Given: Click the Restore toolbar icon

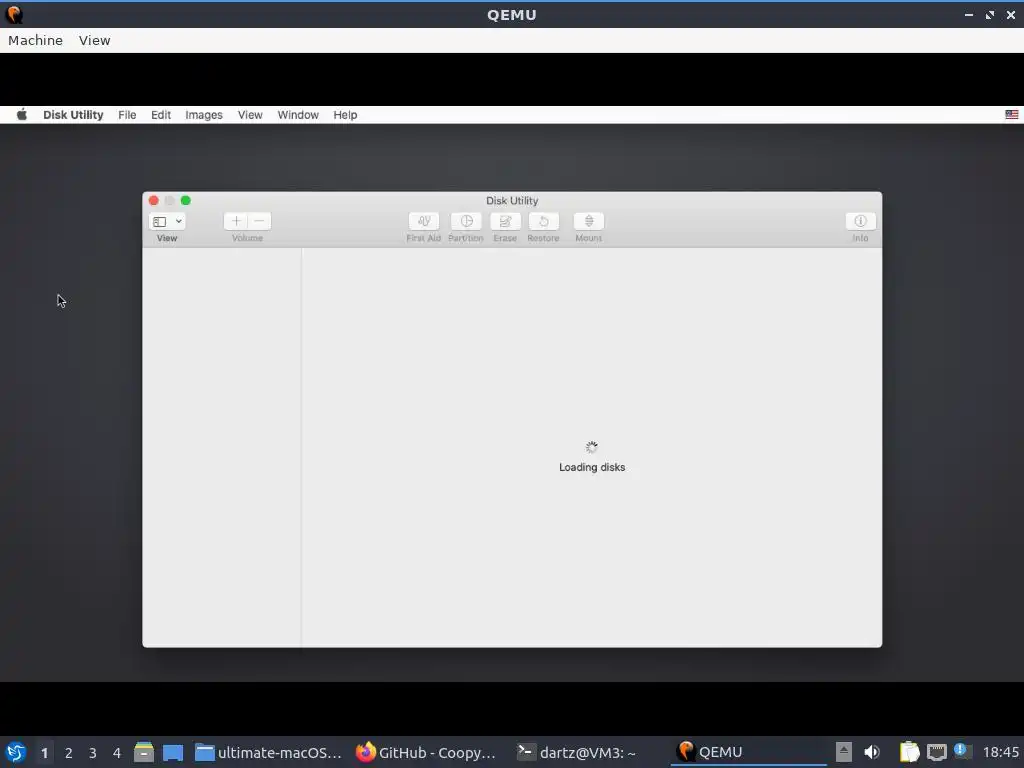Looking at the screenshot, I should coord(543,221).
